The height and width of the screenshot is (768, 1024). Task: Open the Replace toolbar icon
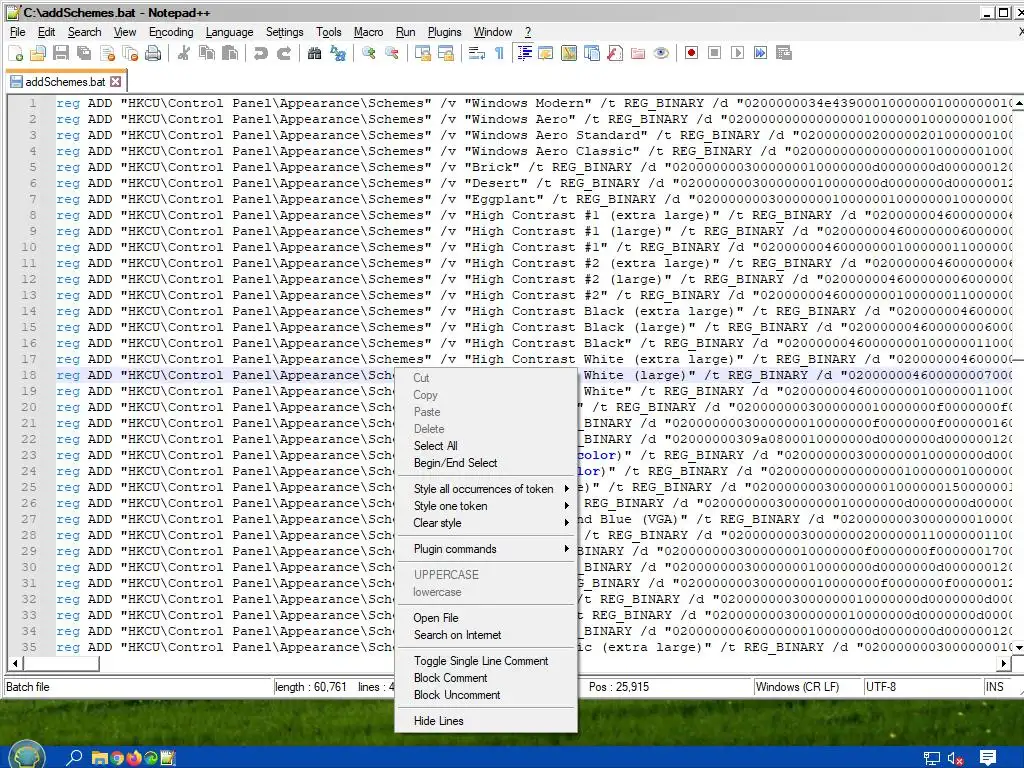point(338,54)
